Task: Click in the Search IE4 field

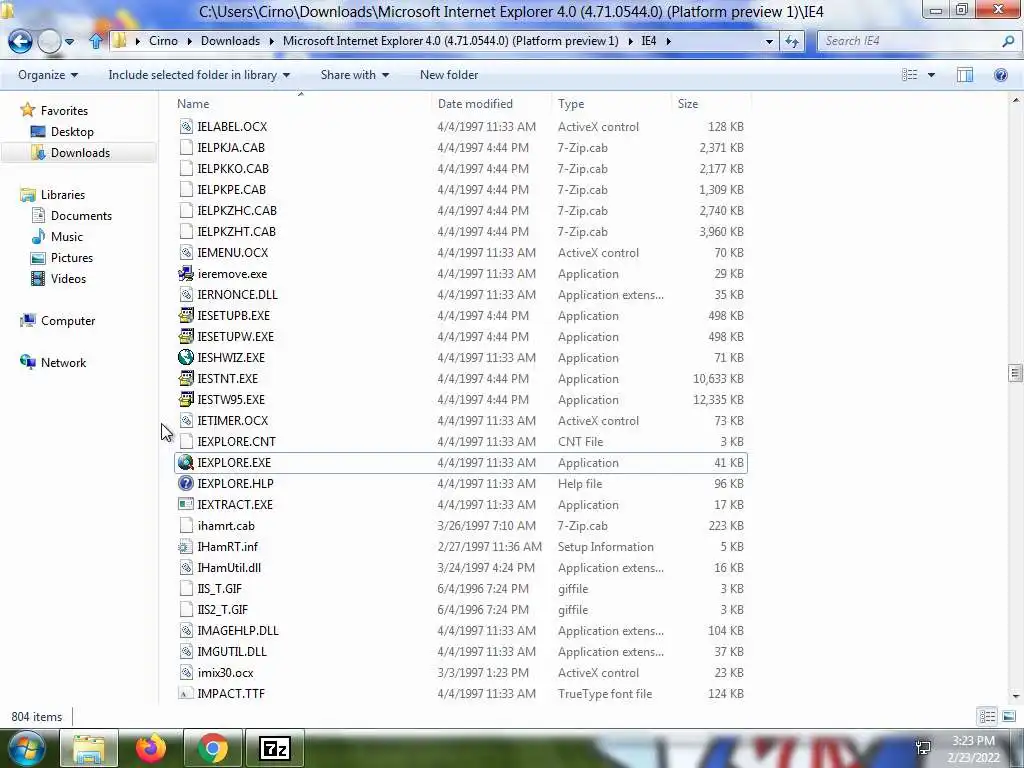Action: (910, 41)
